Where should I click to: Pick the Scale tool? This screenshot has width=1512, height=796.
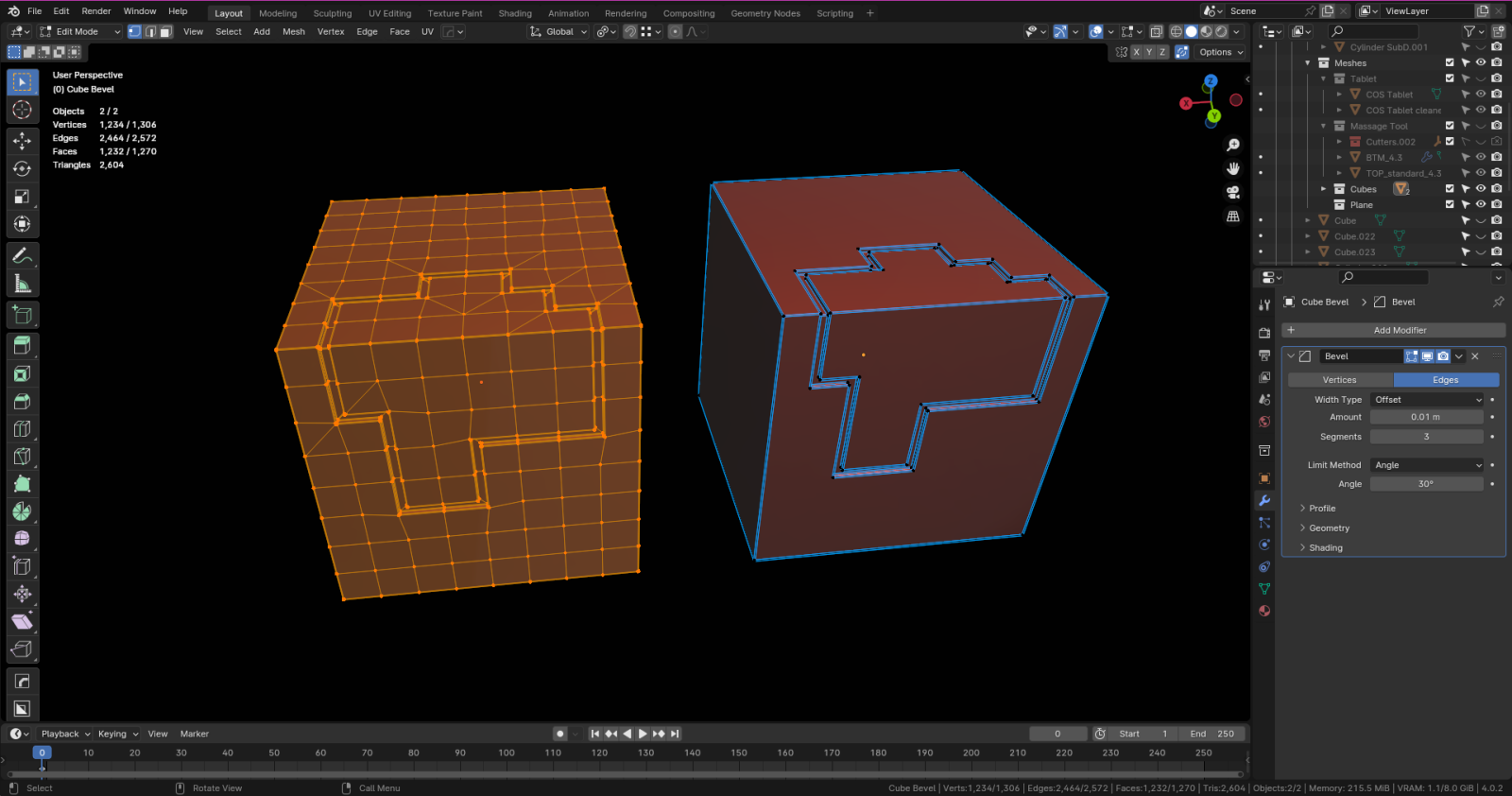point(23,197)
